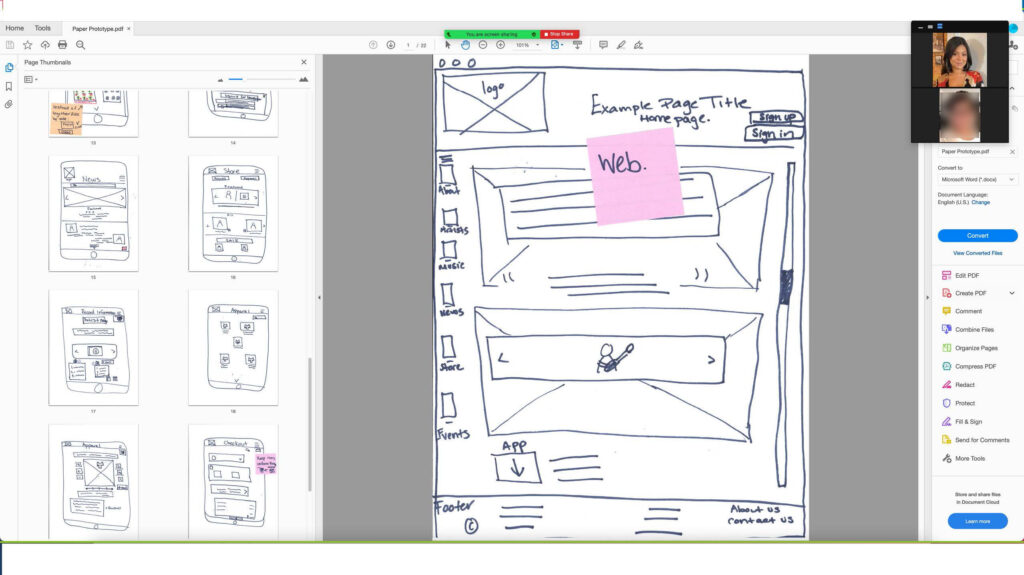The width and height of the screenshot is (1024, 575).
Task: Add a sticky note comment icon
Action: [x=603, y=45]
